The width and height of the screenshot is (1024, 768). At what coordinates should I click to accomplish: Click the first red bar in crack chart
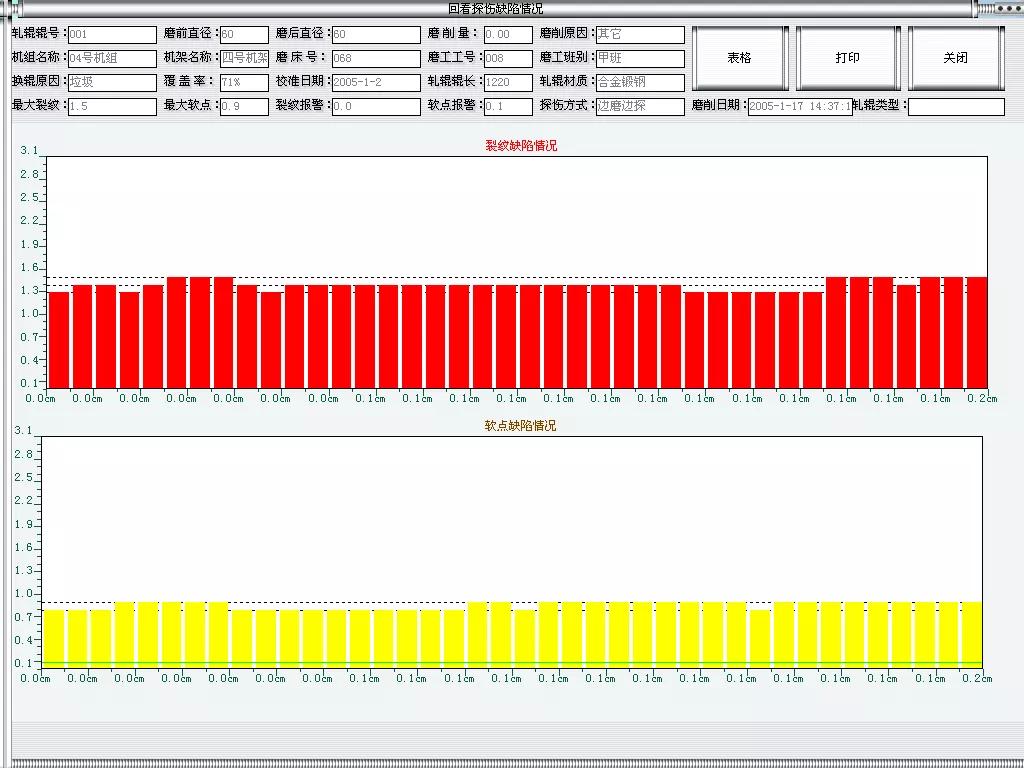click(x=59, y=340)
